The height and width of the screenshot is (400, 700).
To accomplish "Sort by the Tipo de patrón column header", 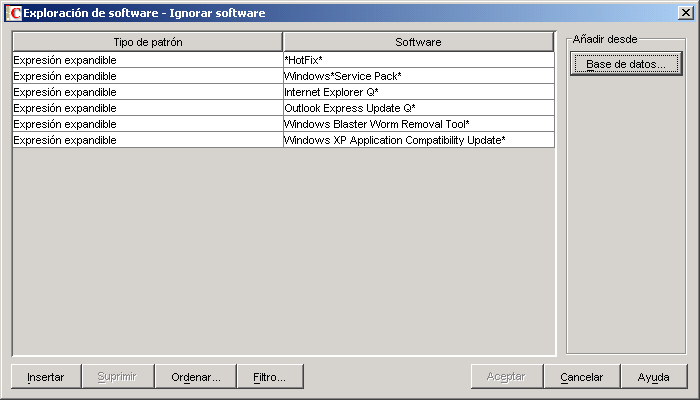I will 148,42.
